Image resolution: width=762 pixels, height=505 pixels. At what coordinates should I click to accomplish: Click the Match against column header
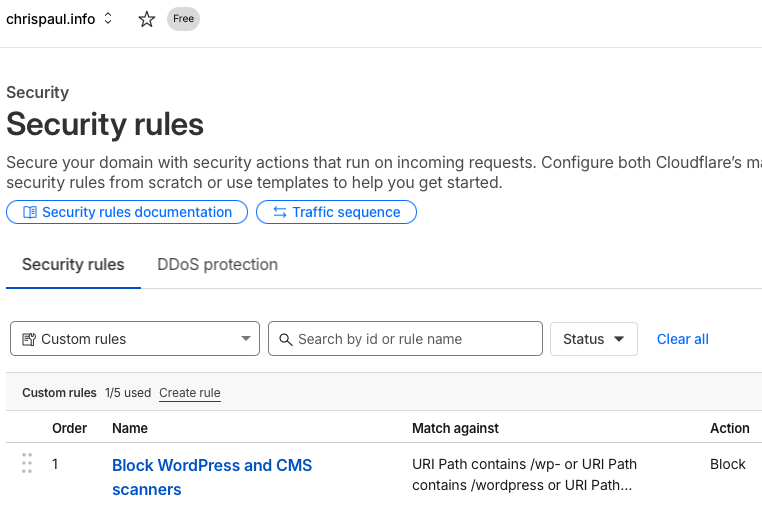[x=455, y=428]
